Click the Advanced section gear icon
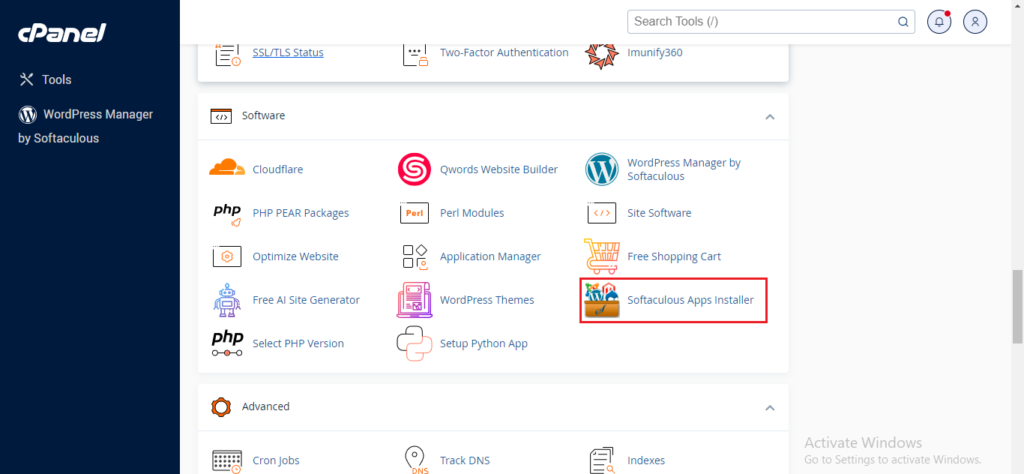This screenshot has width=1024, height=474. click(221, 407)
